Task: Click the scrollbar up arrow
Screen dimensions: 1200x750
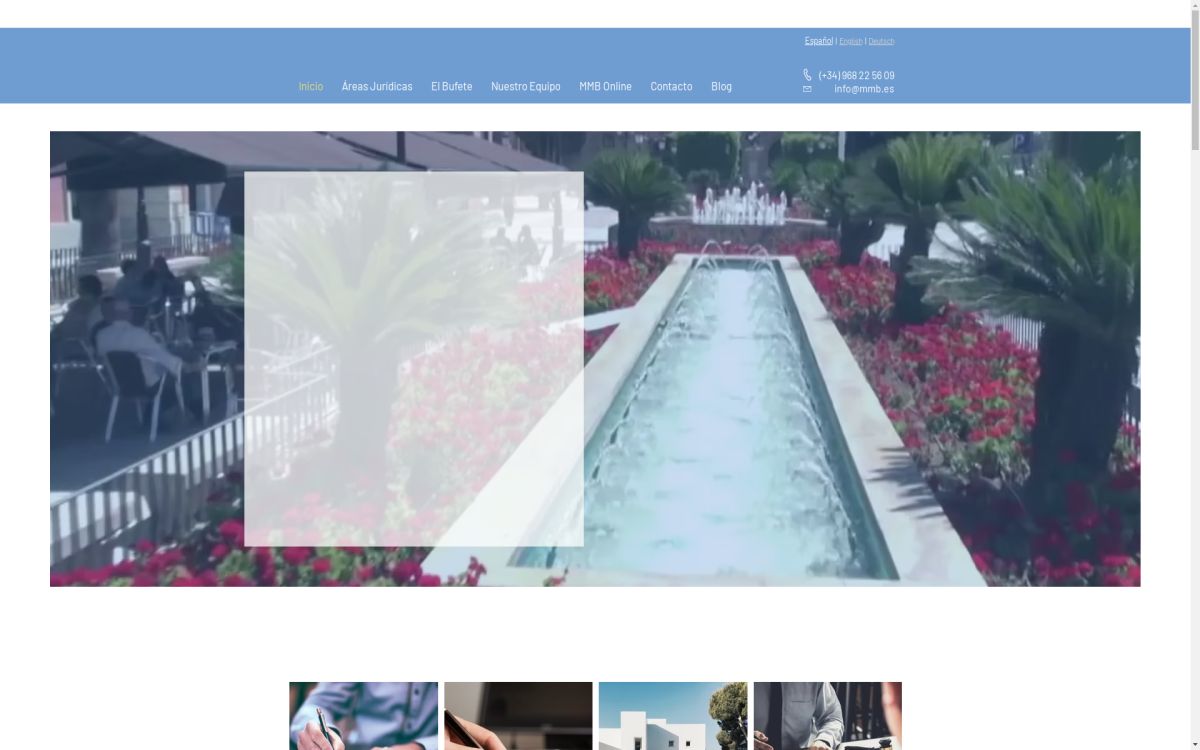Action: click(x=1194, y=6)
